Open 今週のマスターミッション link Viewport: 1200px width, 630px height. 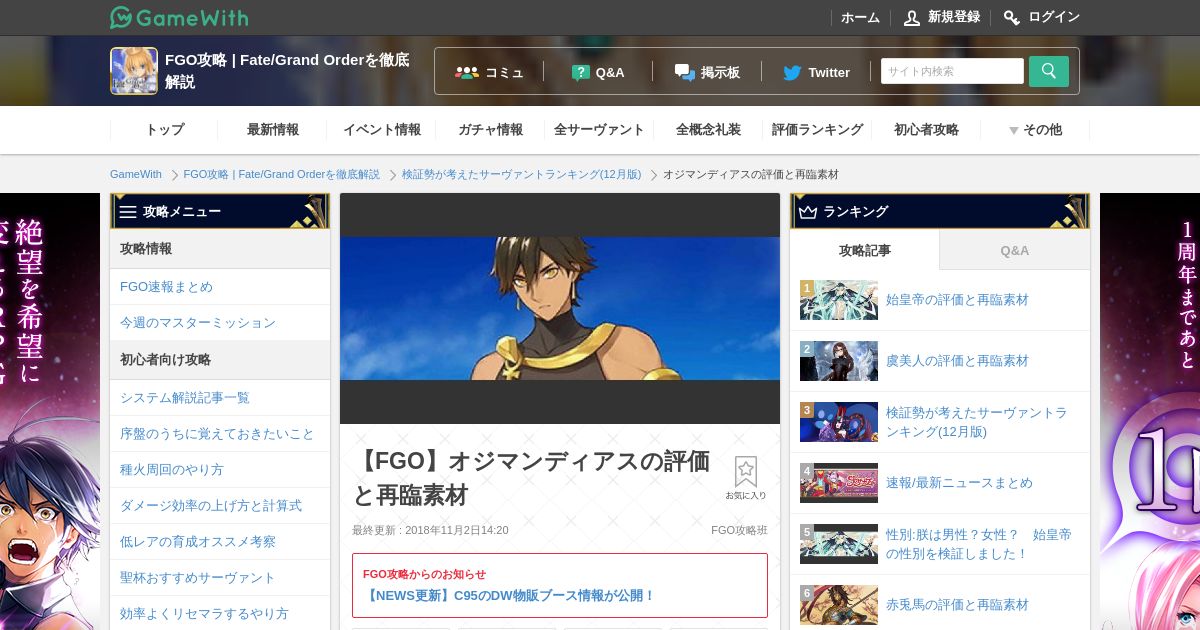[x=220, y=323]
